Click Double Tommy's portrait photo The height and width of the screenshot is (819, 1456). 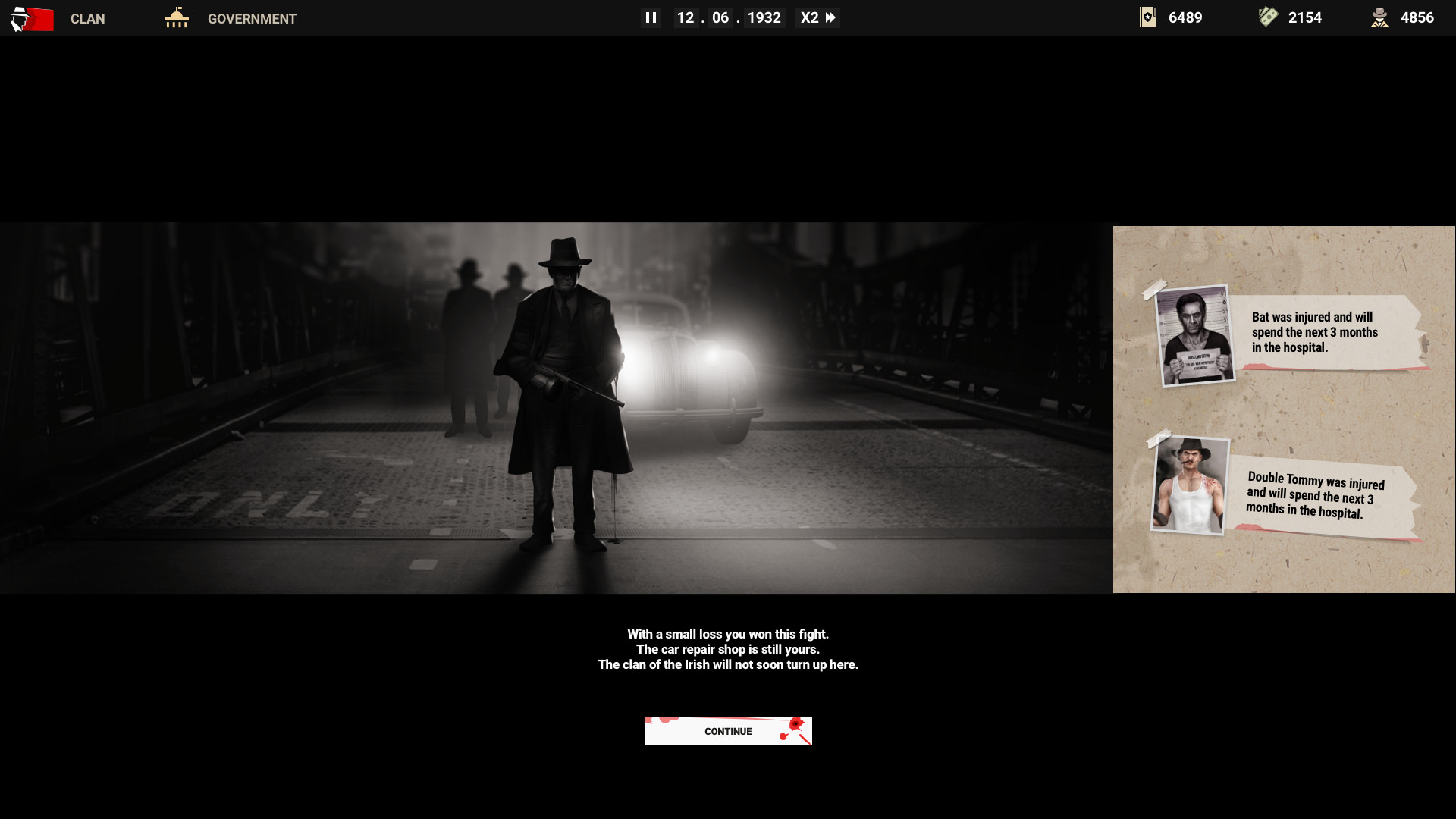pos(1189,485)
